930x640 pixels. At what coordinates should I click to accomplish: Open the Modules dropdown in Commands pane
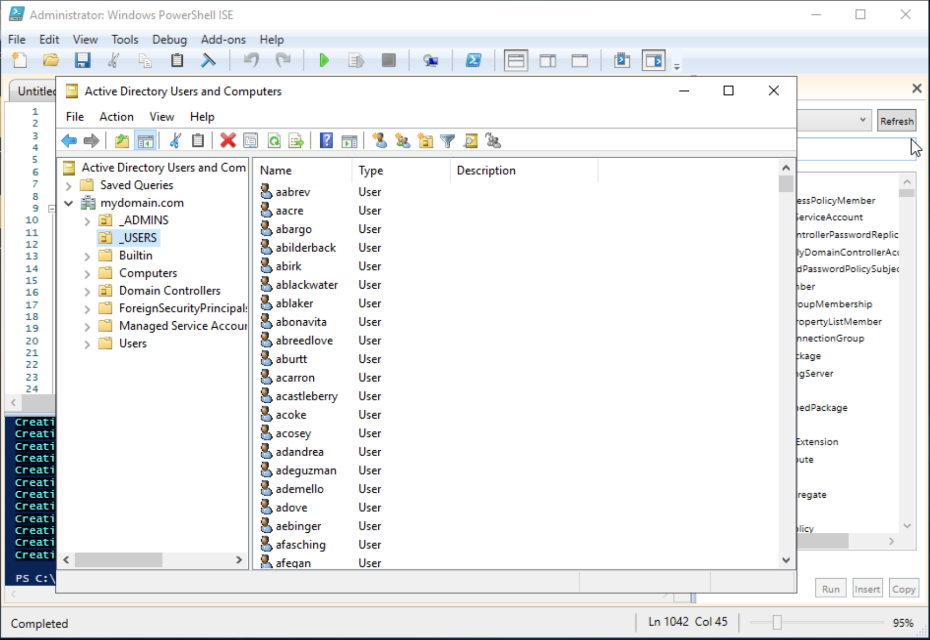(x=862, y=120)
